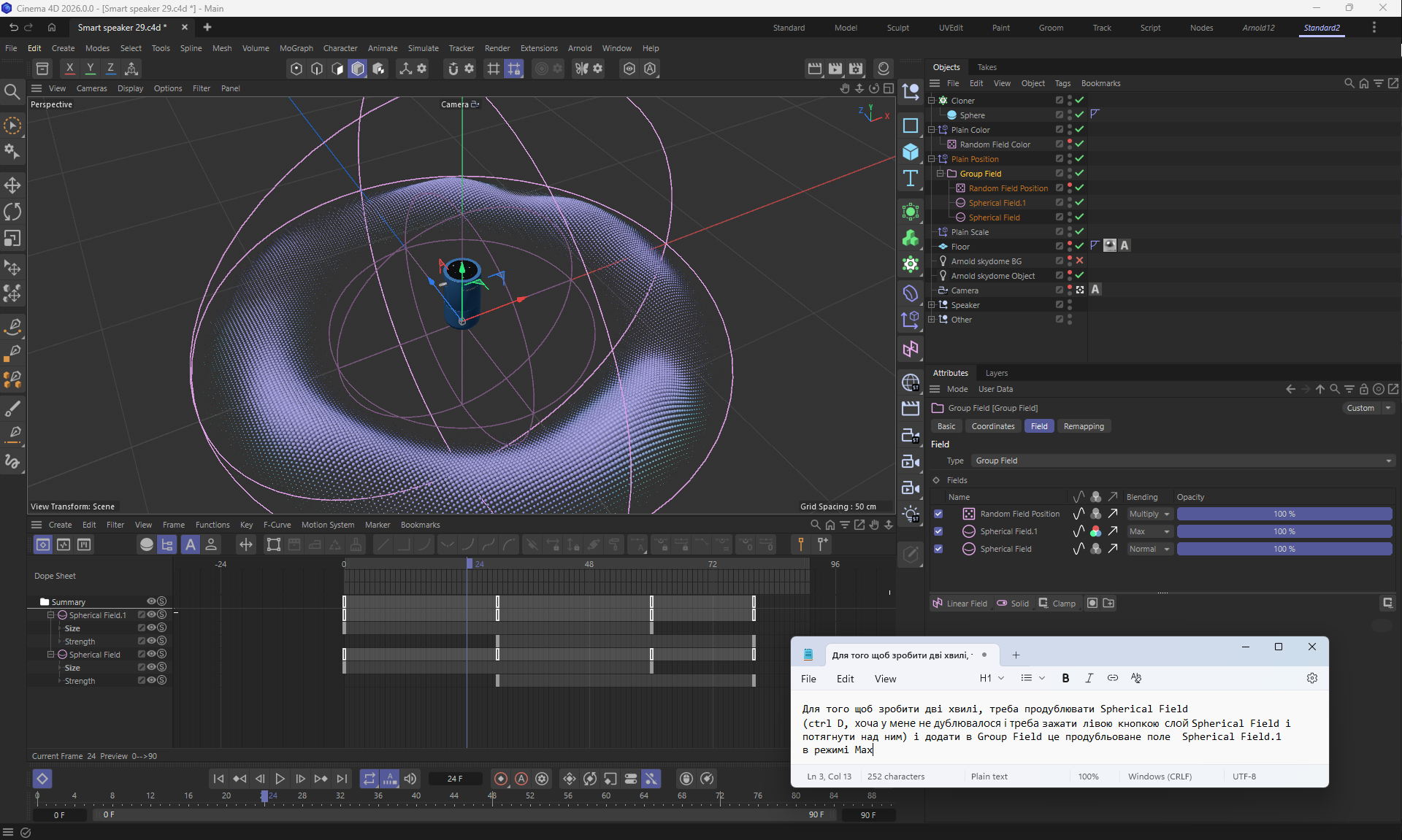Open the Multiply blending dropdown
This screenshot has height=840, width=1402.
click(x=1149, y=514)
